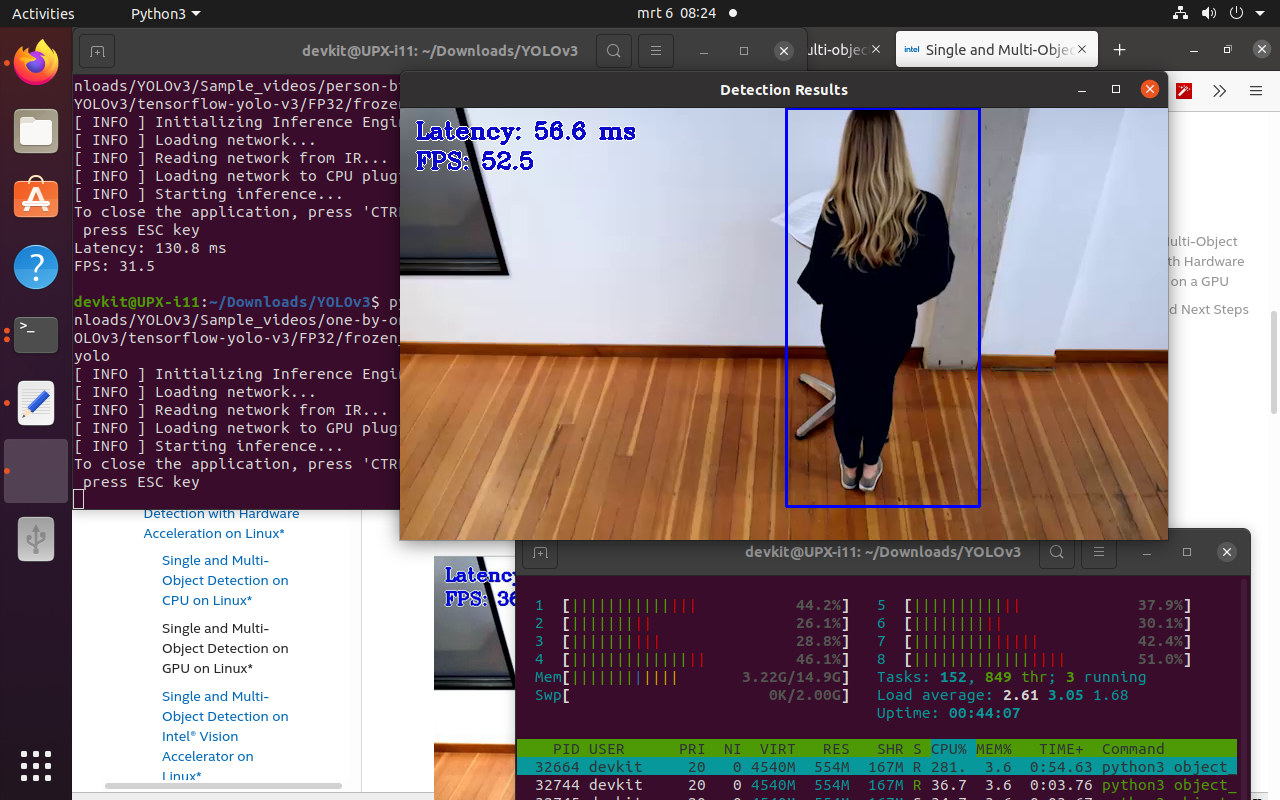Sort htop by the USER column

(606, 749)
